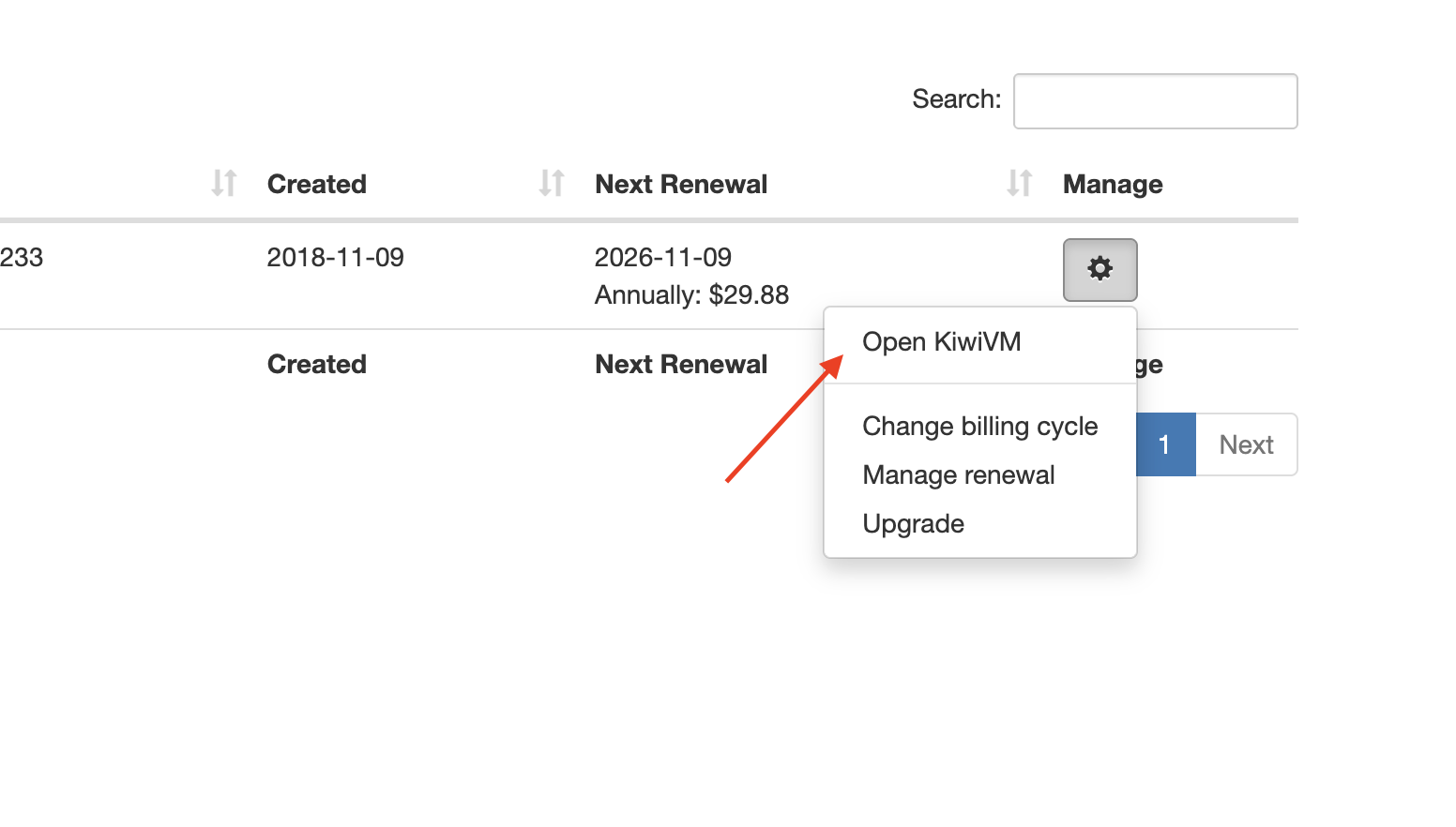Click page 1 pagination button
This screenshot has width=1456, height=827.
tap(1165, 444)
